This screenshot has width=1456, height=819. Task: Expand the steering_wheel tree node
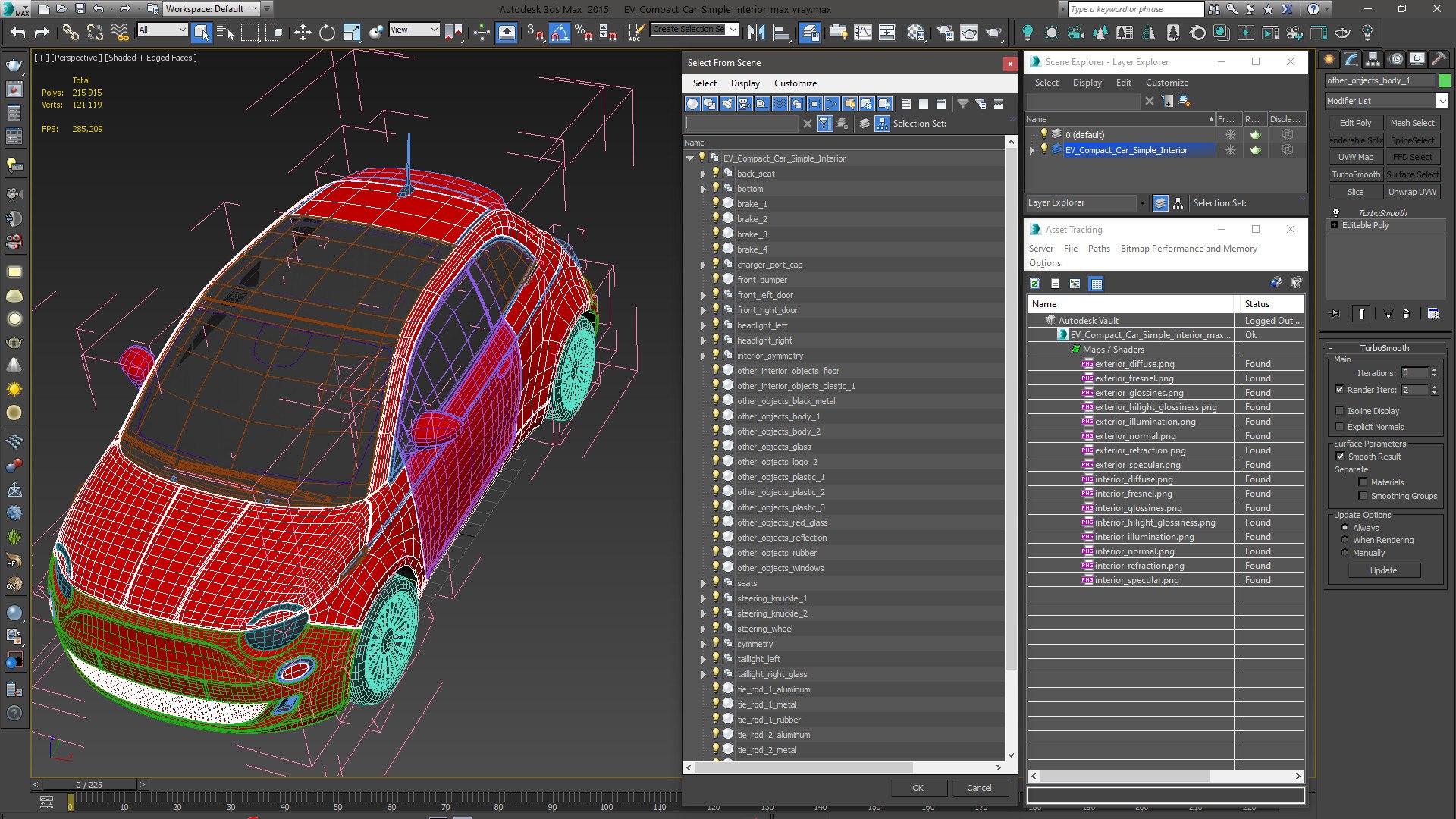(x=703, y=629)
